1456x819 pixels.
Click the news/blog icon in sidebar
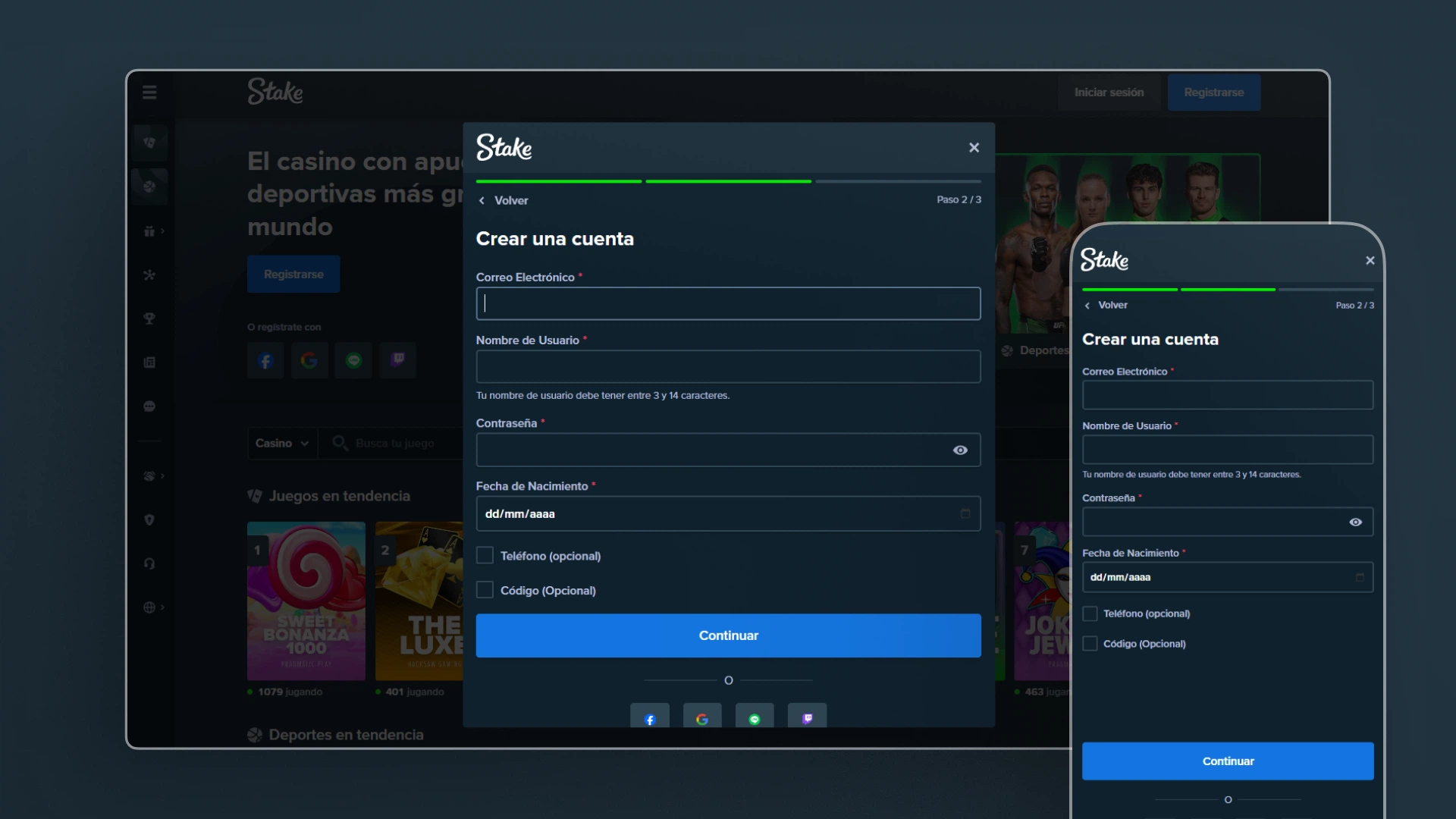149,362
